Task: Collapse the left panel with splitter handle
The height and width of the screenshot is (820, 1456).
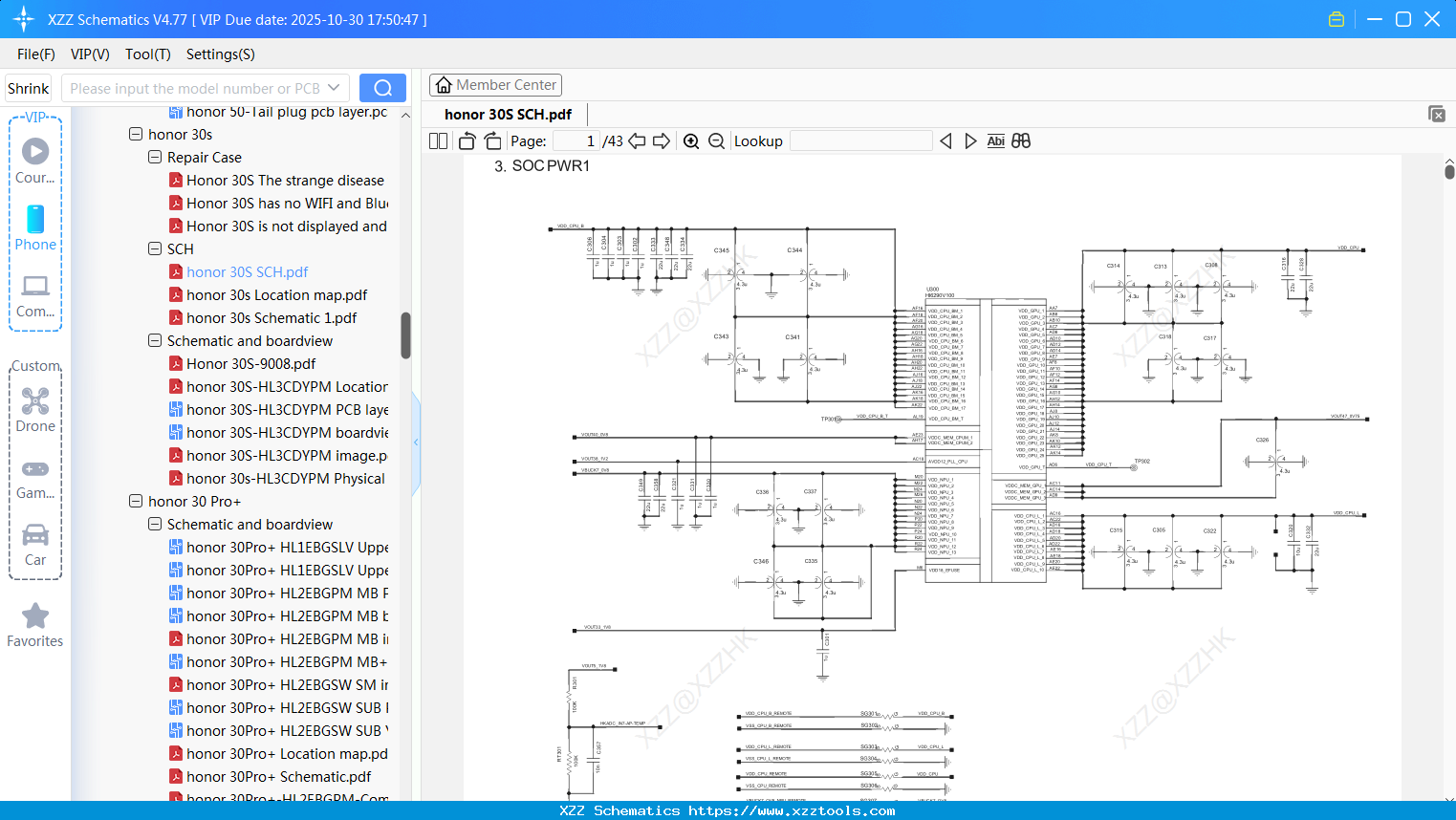Action: coord(416,442)
